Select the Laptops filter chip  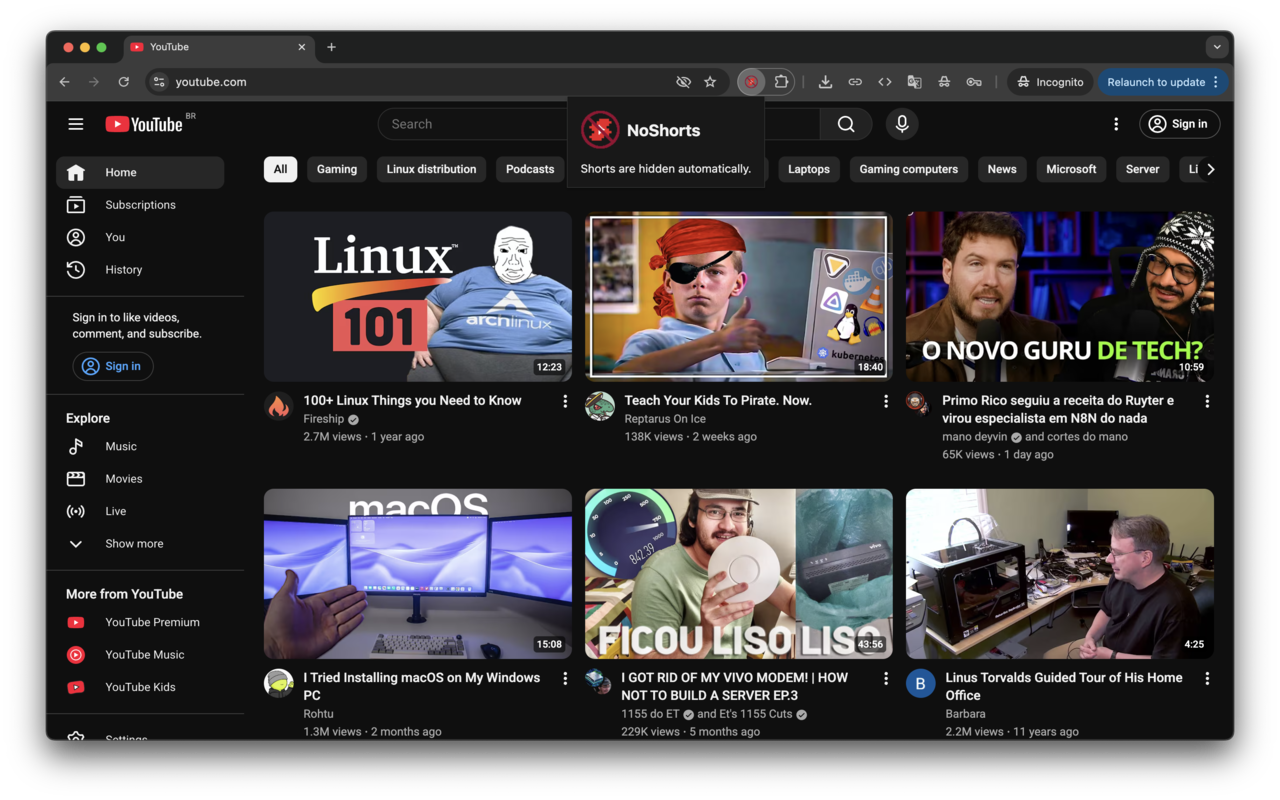(x=809, y=169)
